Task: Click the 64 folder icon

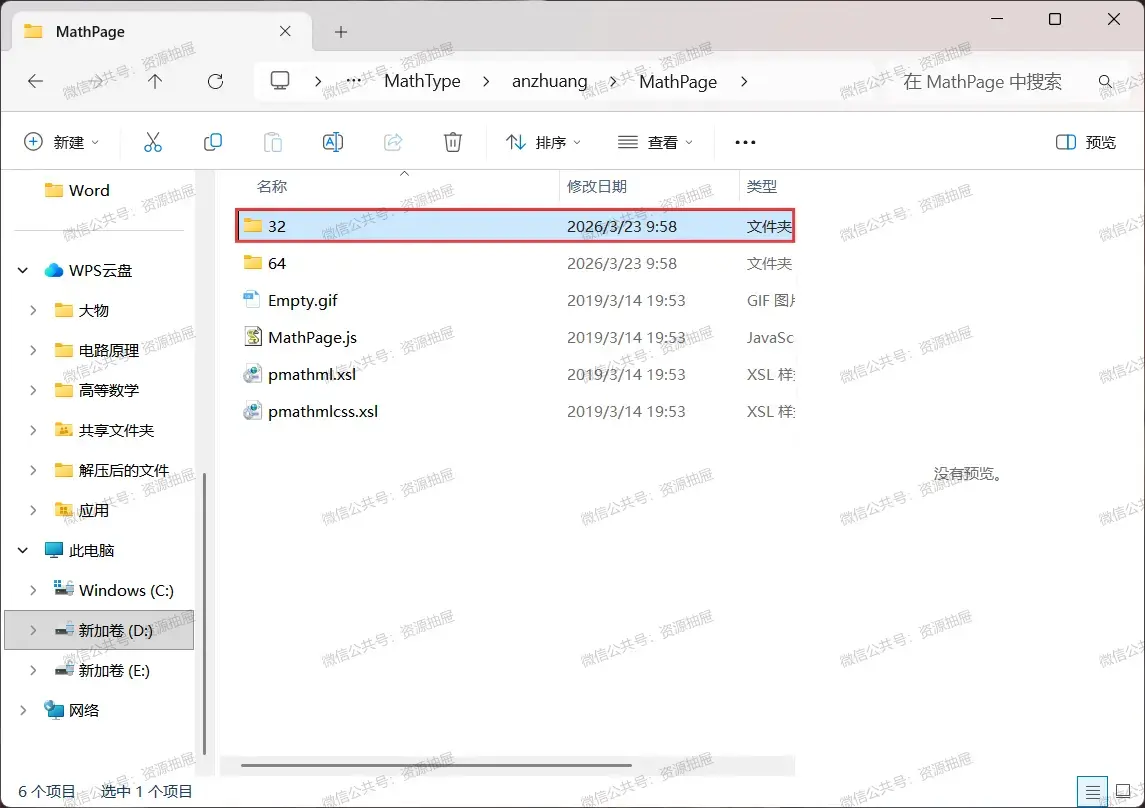Action: [253, 263]
